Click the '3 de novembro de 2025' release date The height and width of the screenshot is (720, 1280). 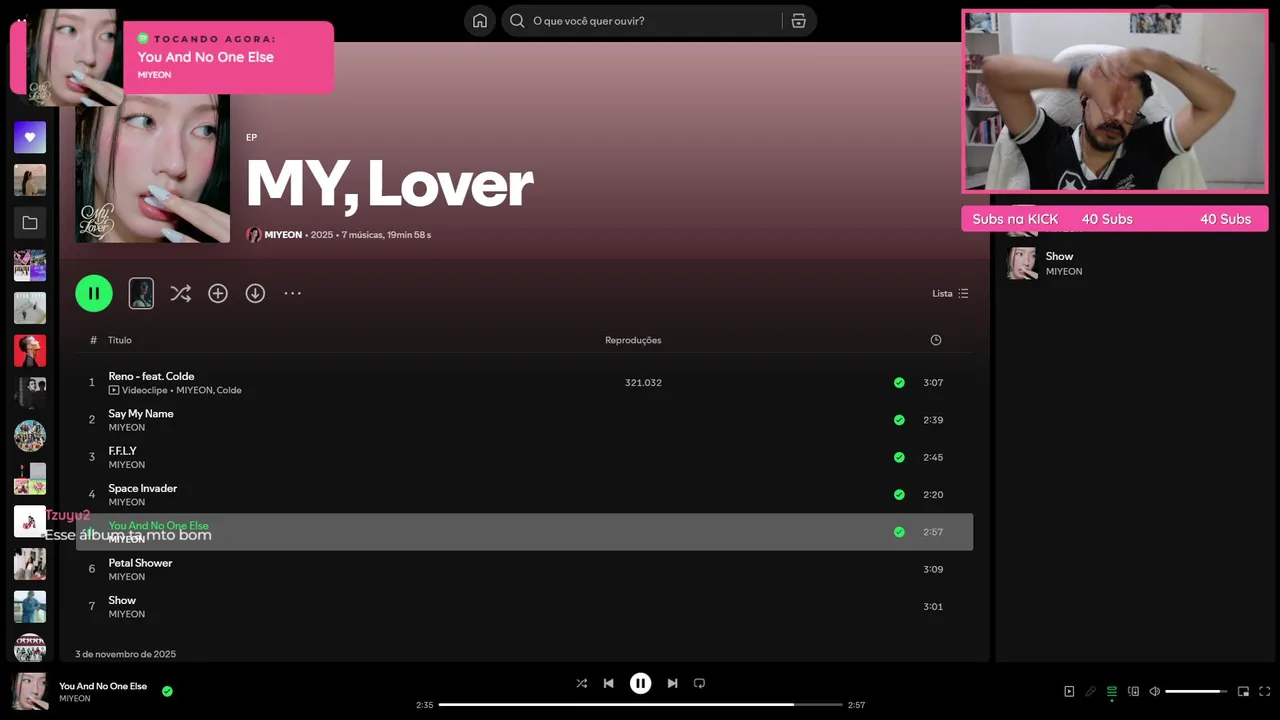coord(125,654)
